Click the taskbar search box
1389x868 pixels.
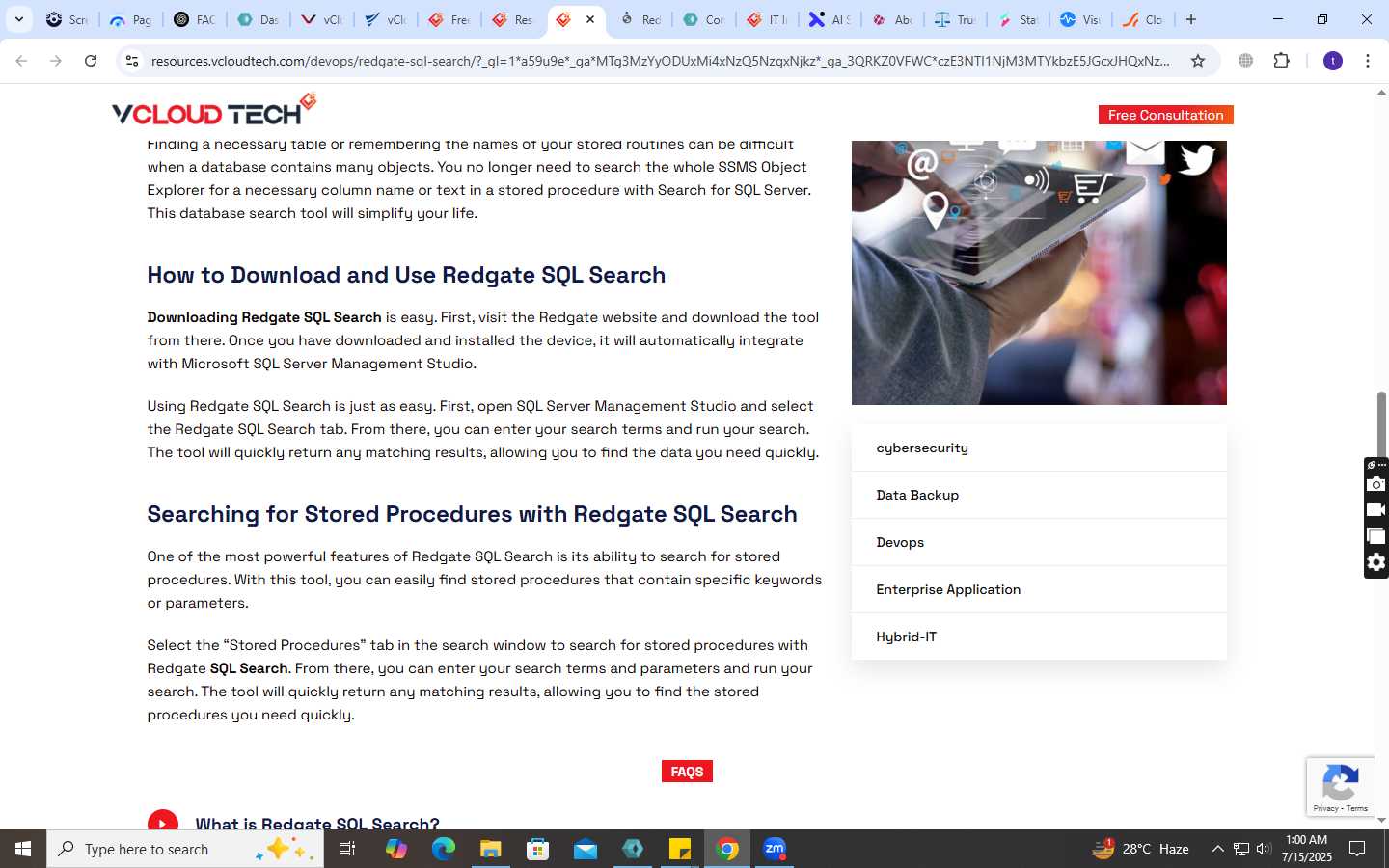coord(185,849)
